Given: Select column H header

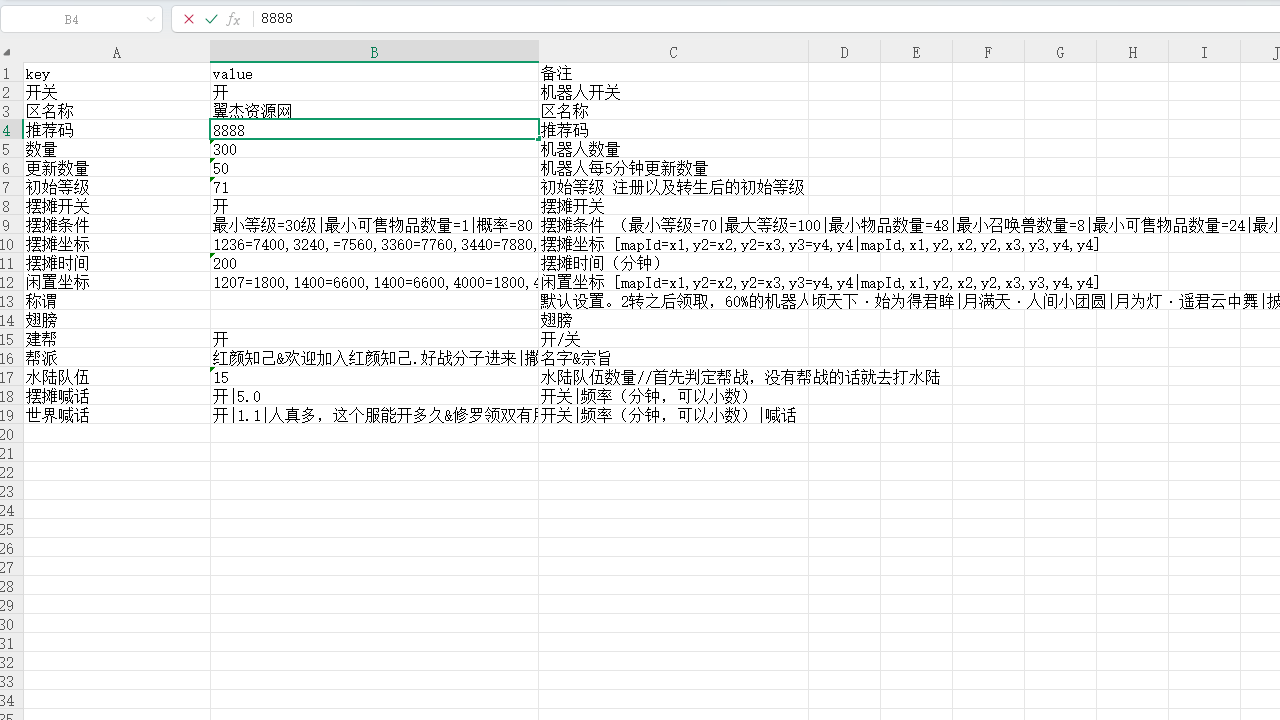Looking at the screenshot, I should [1132, 53].
